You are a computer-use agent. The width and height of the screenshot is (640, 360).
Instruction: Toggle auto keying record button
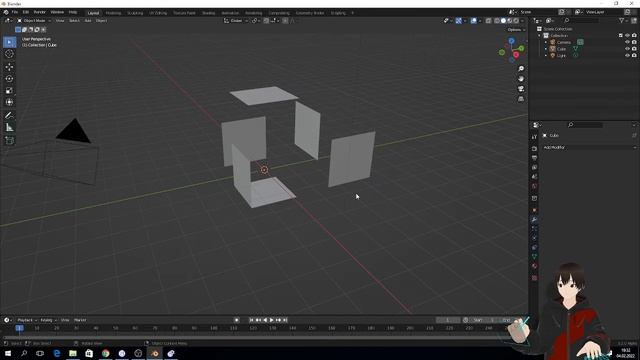click(x=237, y=320)
